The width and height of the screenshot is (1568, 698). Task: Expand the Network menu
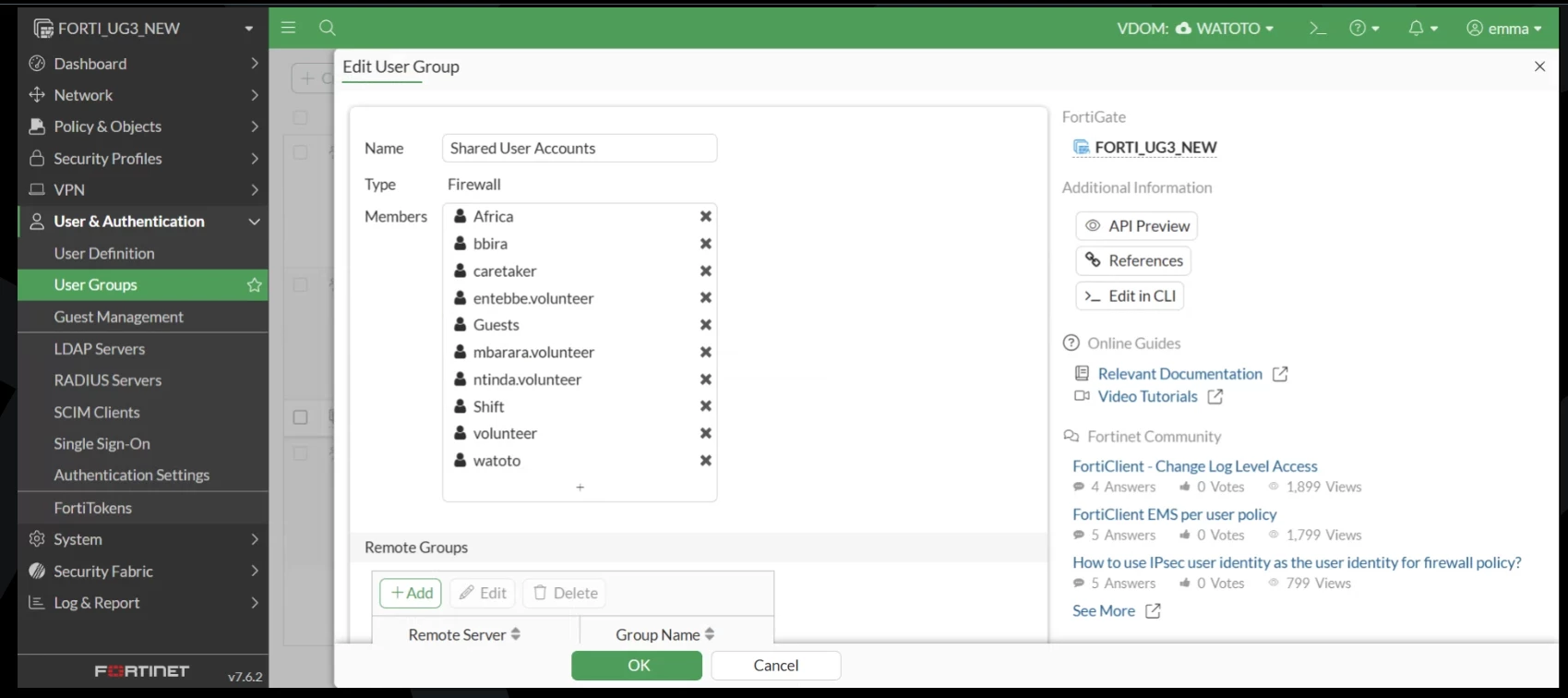(143, 95)
